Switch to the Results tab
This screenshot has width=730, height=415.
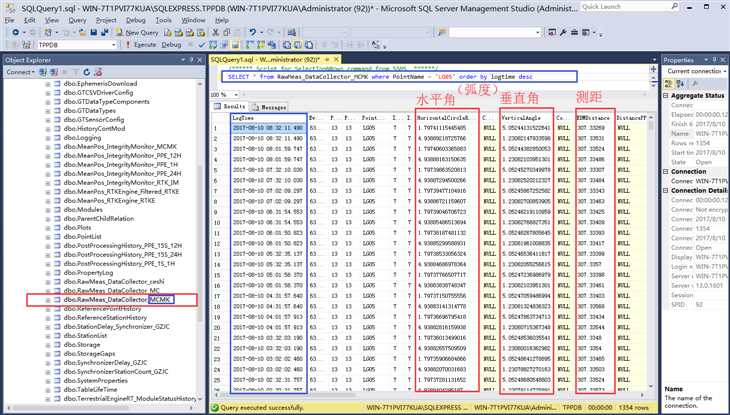[x=230, y=107]
